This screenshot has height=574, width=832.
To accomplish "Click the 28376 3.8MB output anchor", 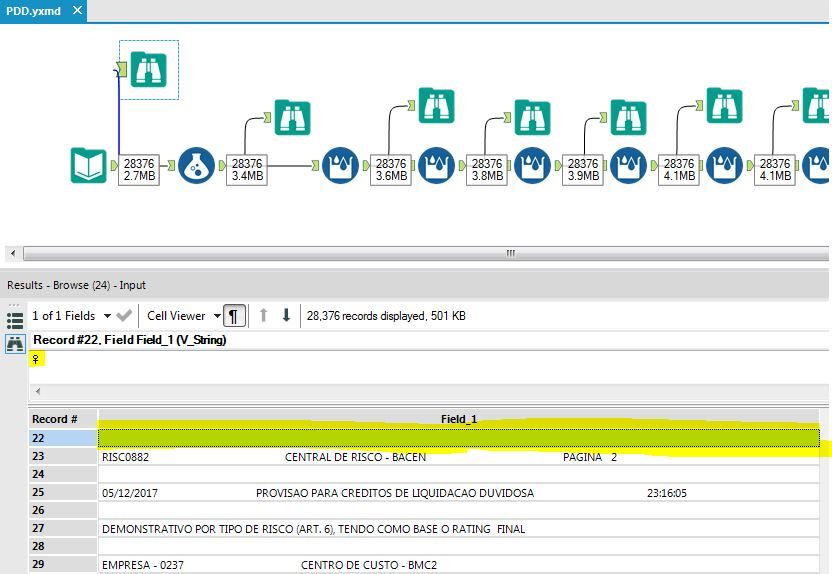I will [487, 170].
